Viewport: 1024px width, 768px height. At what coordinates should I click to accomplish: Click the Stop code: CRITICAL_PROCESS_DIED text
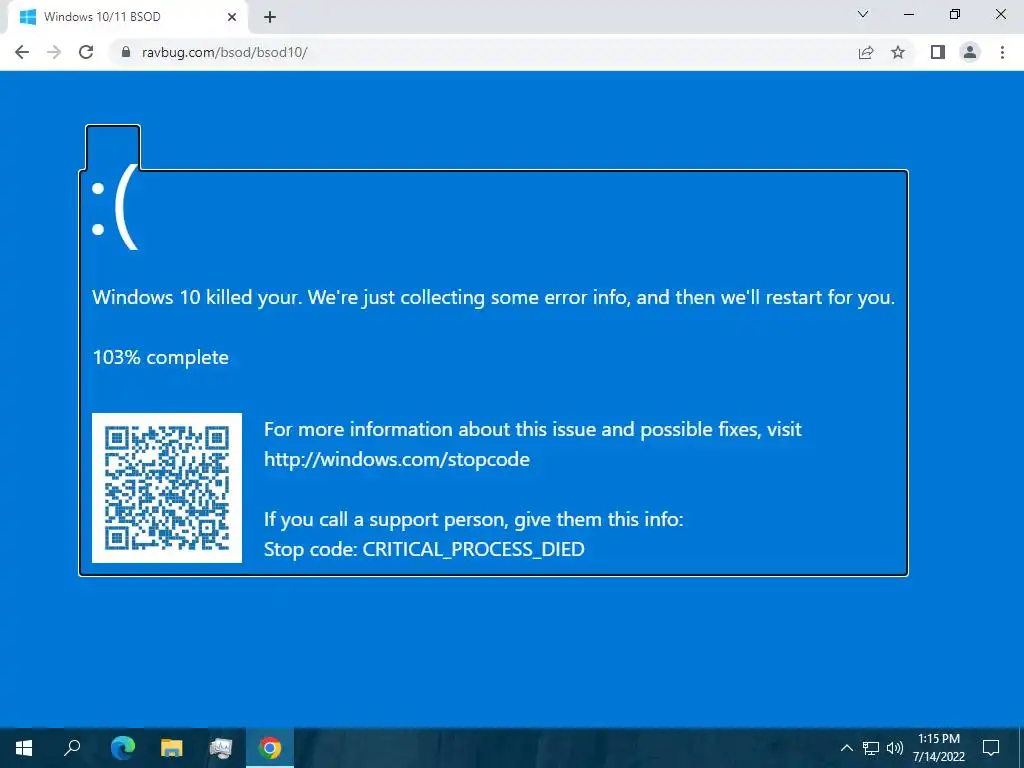(424, 549)
